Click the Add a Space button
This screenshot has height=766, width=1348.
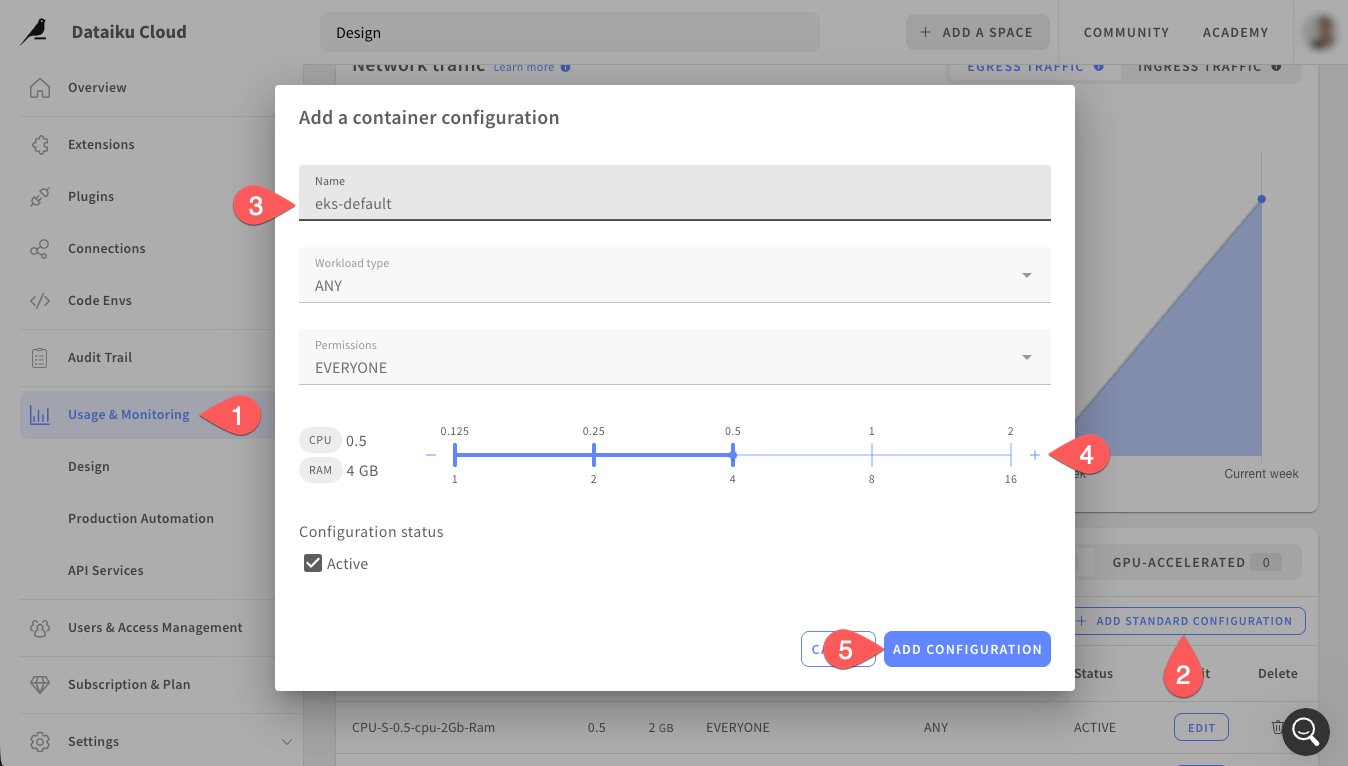coord(978,32)
